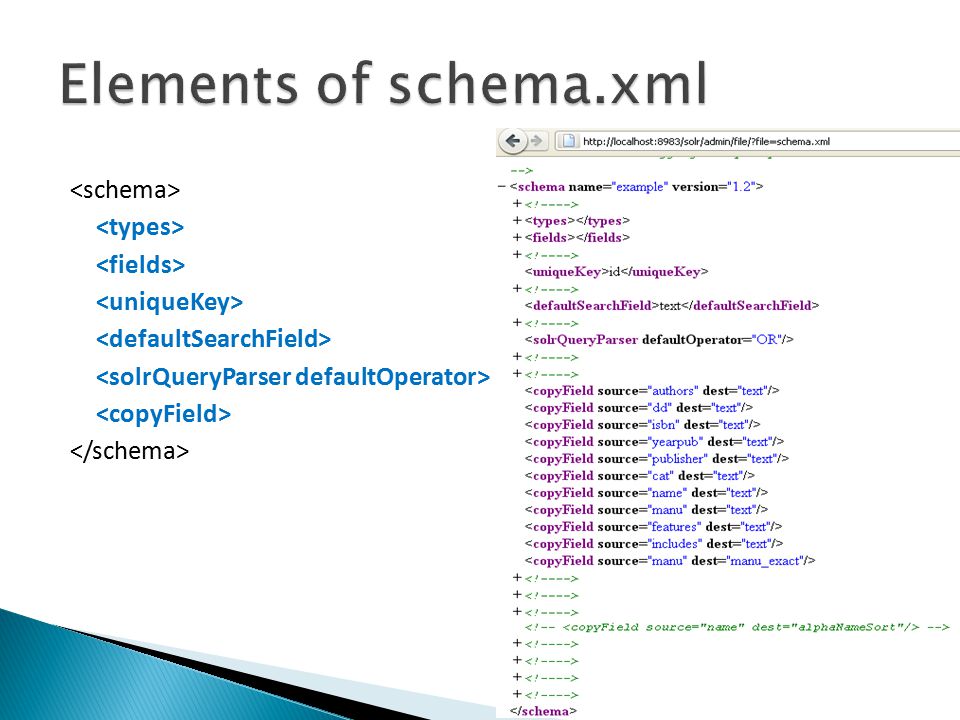Collapse the schema root element

click(x=502, y=187)
